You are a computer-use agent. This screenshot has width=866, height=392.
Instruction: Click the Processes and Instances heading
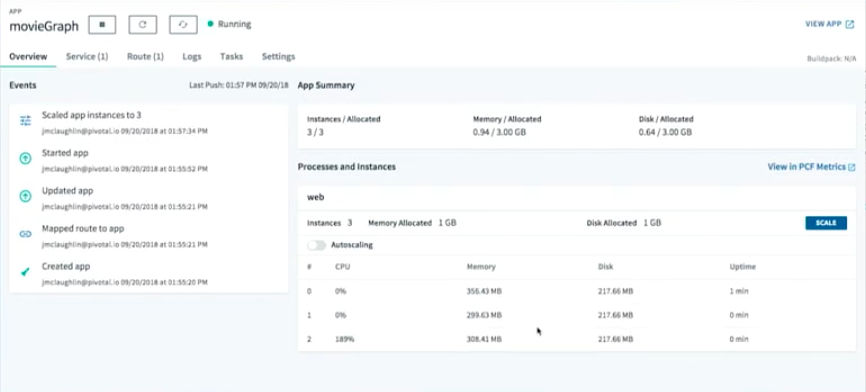point(346,167)
